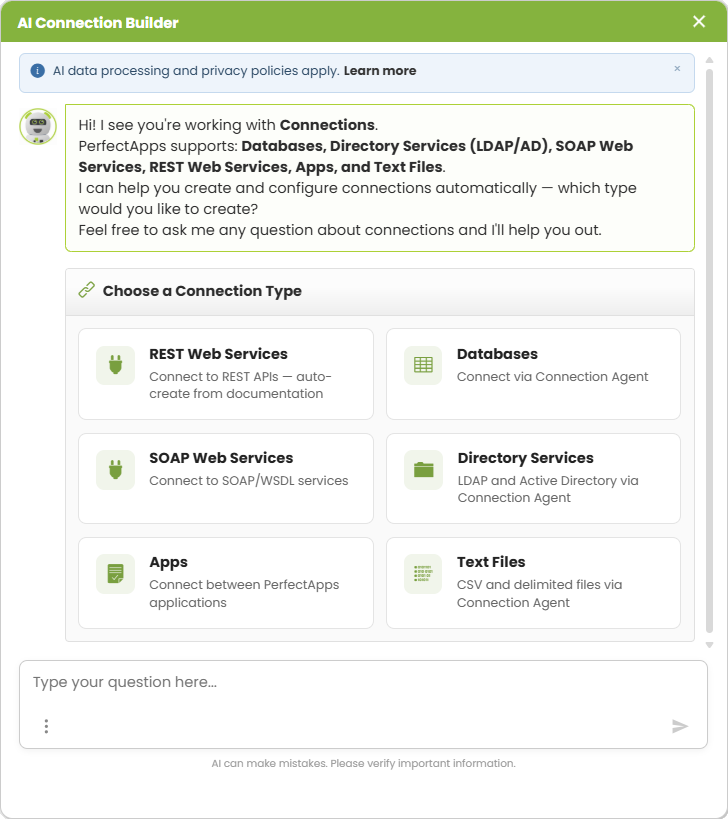Click 'Connect to SOAP/WSDL services' text
Viewport: 728px width, 819px height.
tap(249, 481)
